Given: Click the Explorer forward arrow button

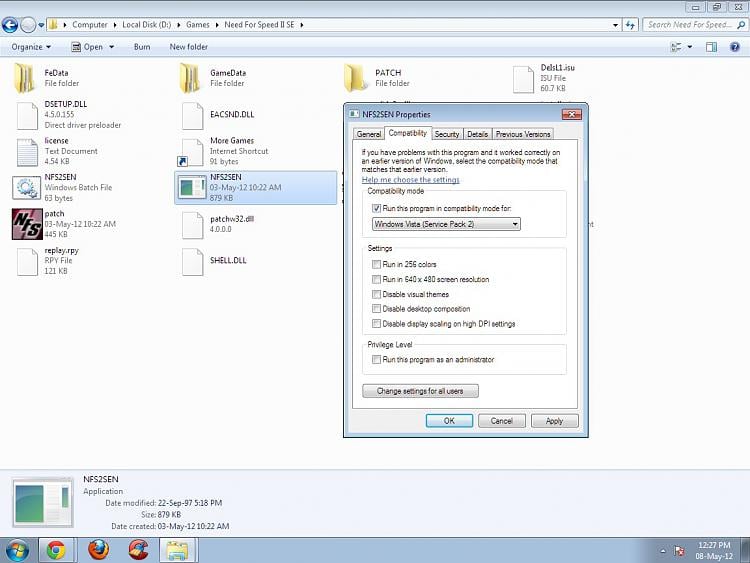Looking at the screenshot, I should pos(28,24).
